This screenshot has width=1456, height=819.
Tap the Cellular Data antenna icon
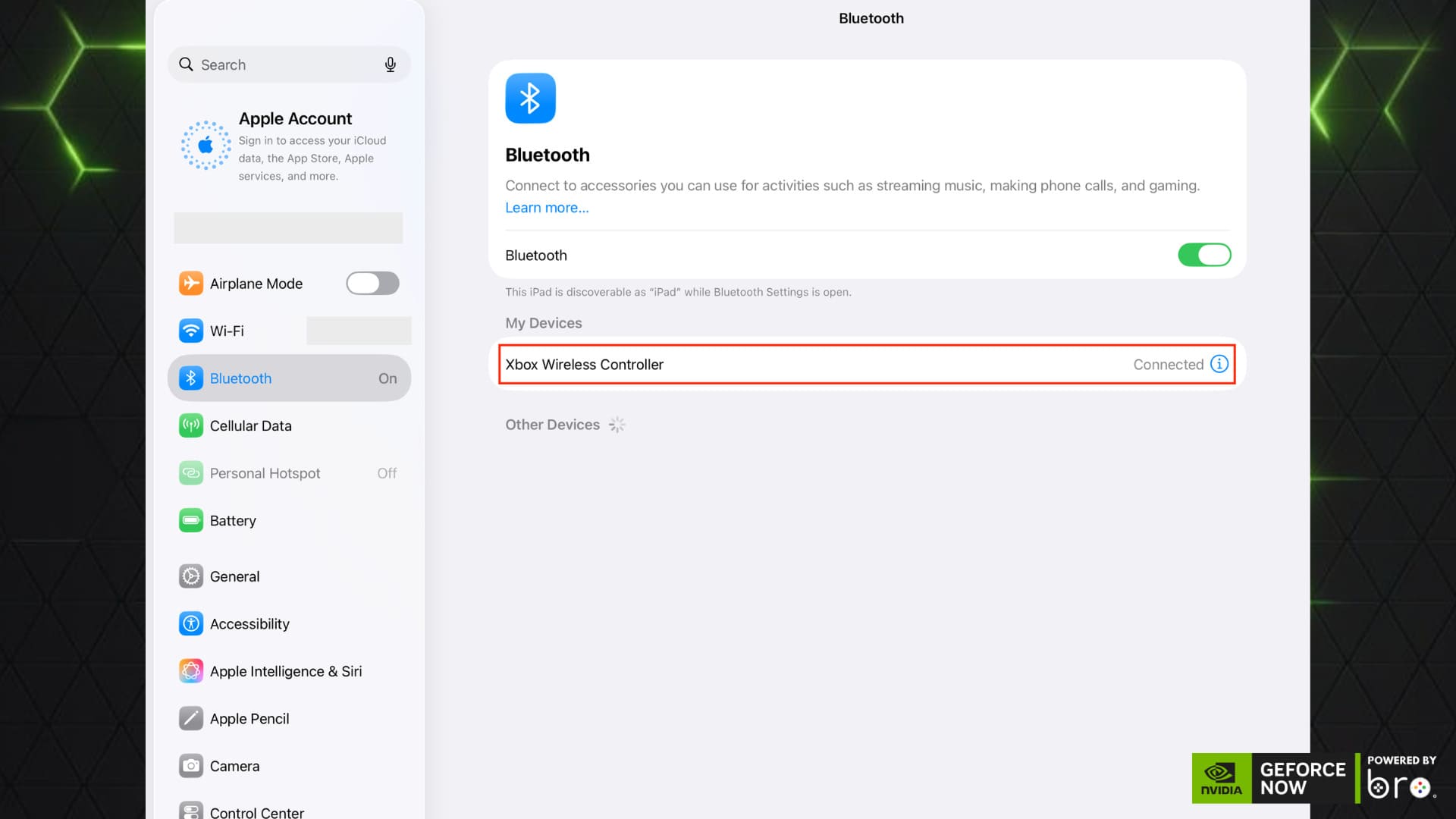coord(191,425)
